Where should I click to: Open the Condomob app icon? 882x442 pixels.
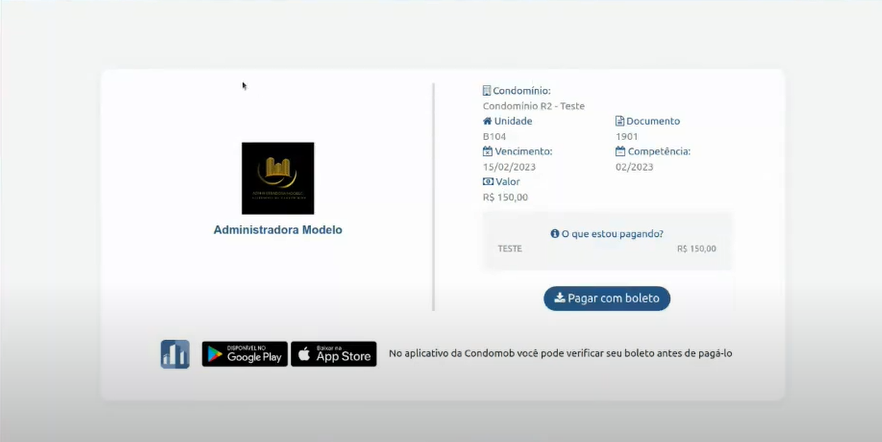(x=175, y=354)
